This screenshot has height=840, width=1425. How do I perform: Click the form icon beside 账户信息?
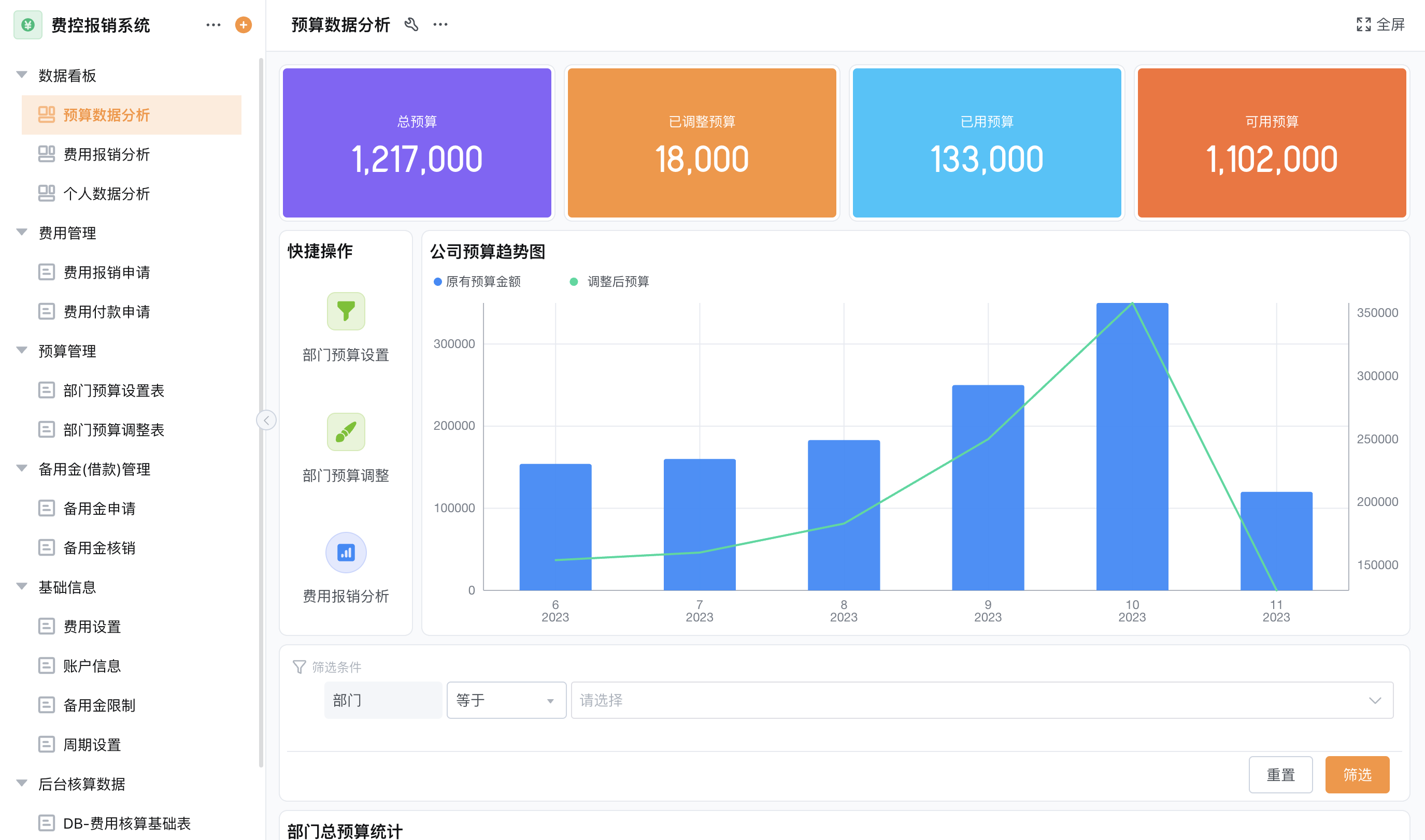click(x=47, y=665)
